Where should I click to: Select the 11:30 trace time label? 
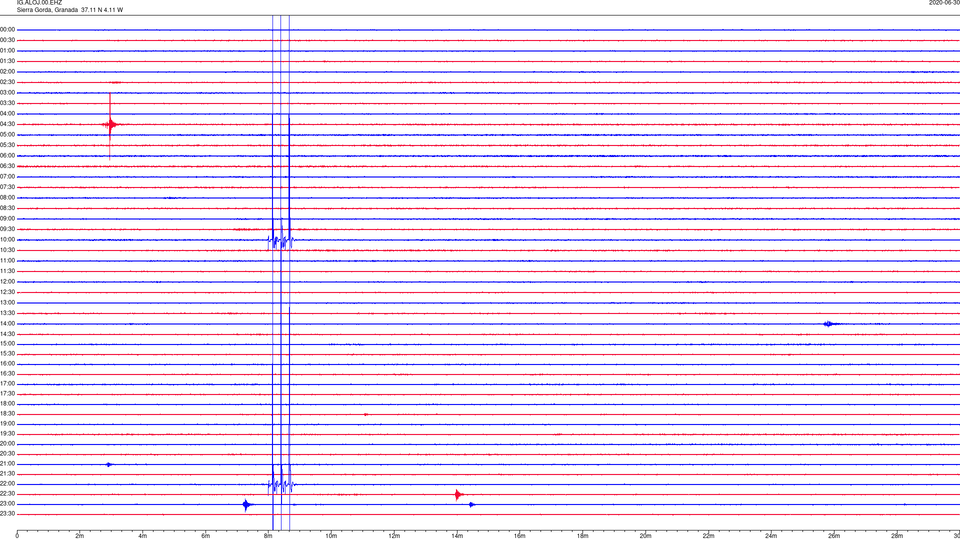pyautogui.click(x=8, y=271)
